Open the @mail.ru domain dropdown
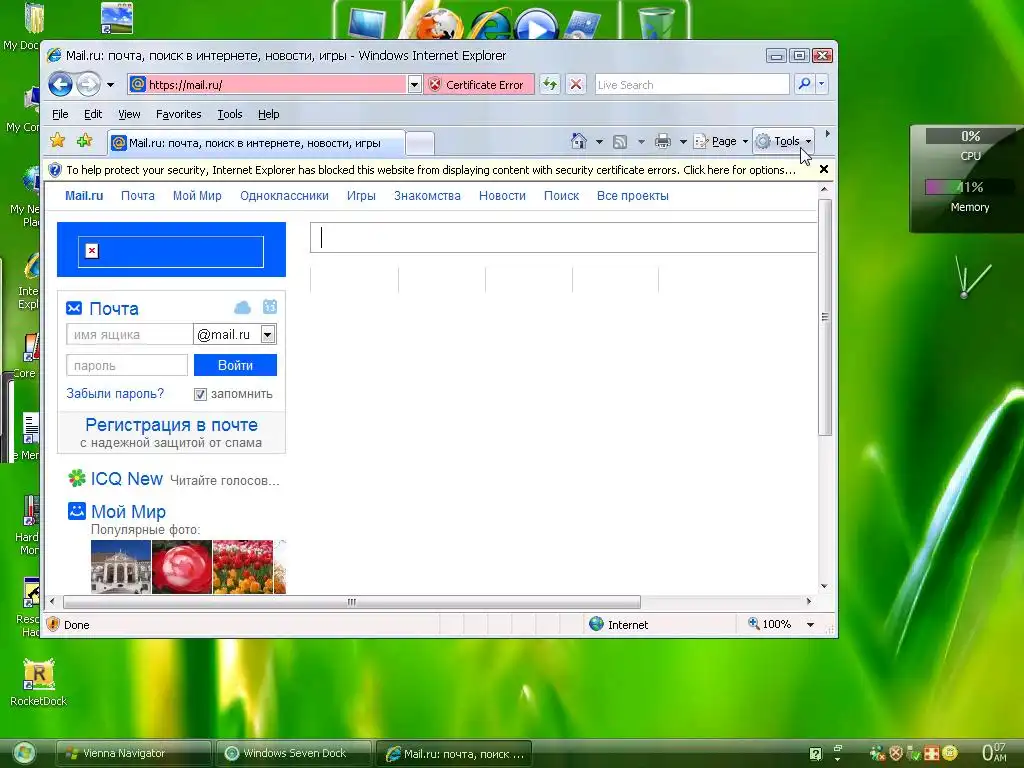1024x768 pixels. tap(268, 334)
